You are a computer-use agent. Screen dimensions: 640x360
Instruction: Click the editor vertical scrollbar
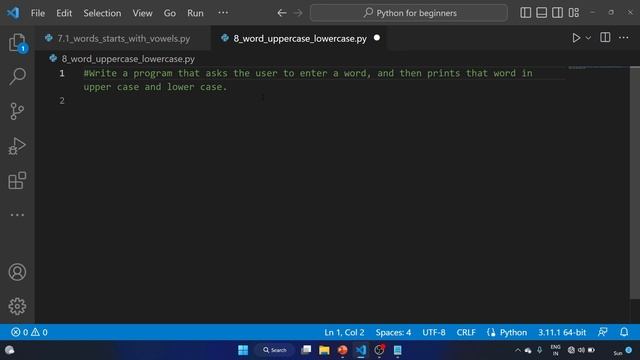pyautogui.click(x=635, y=182)
